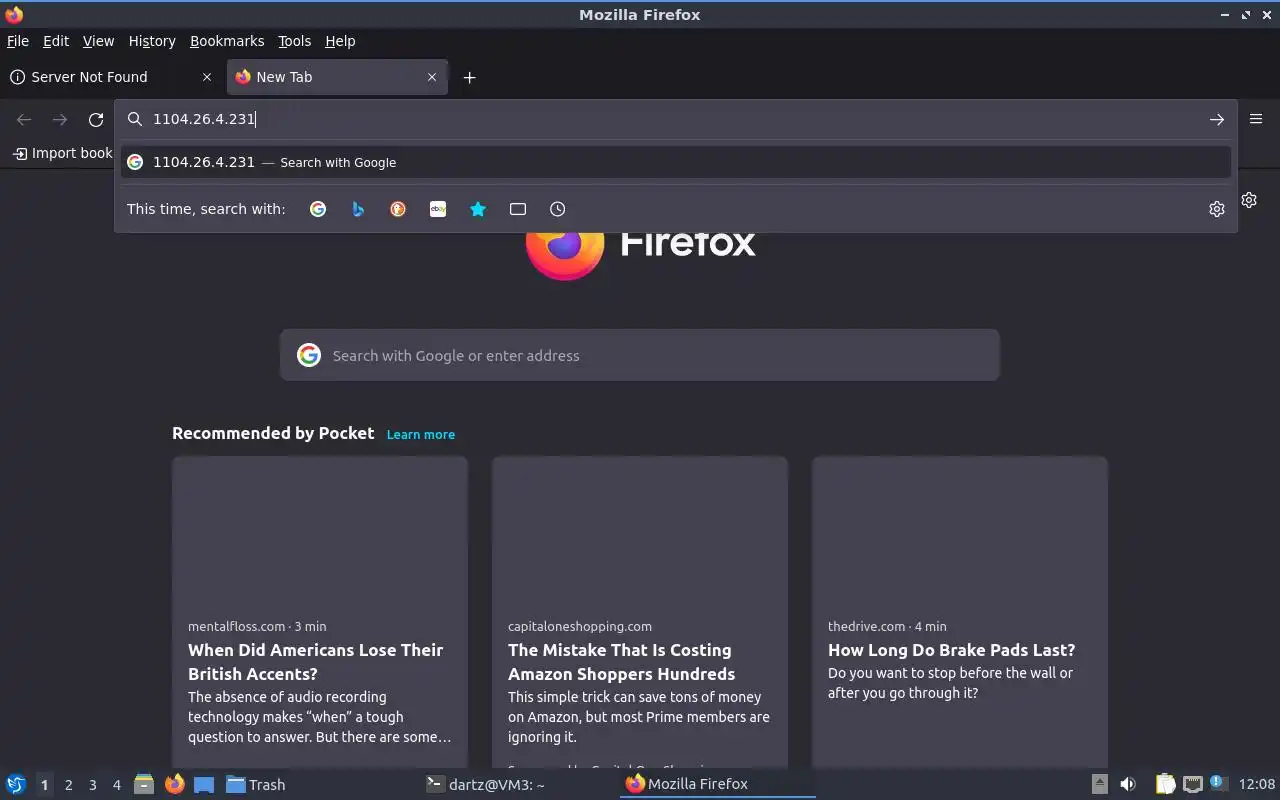Viewport: 1280px width, 800px height.
Task: Search this time with Bing
Action: tap(358, 209)
